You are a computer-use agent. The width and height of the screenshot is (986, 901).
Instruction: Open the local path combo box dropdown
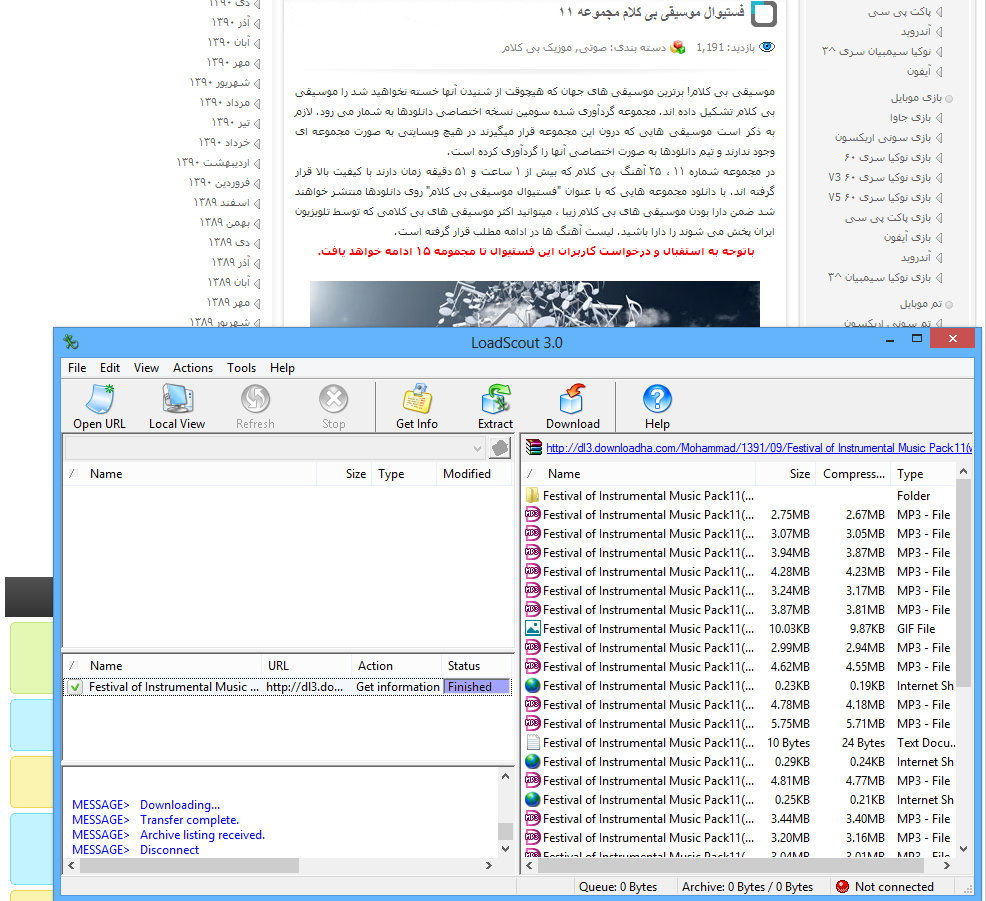coord(476,448)
